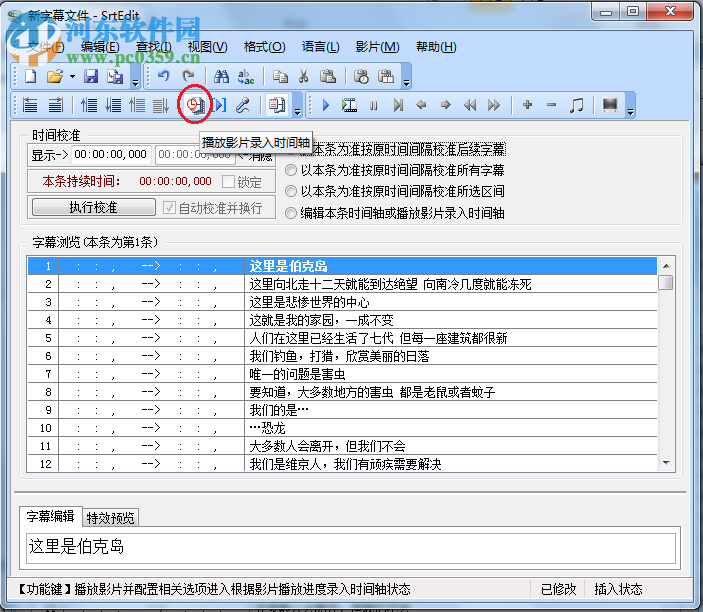Click the paste-with-clock toolbar icon

pyautogui.click(x=361, y=76)
